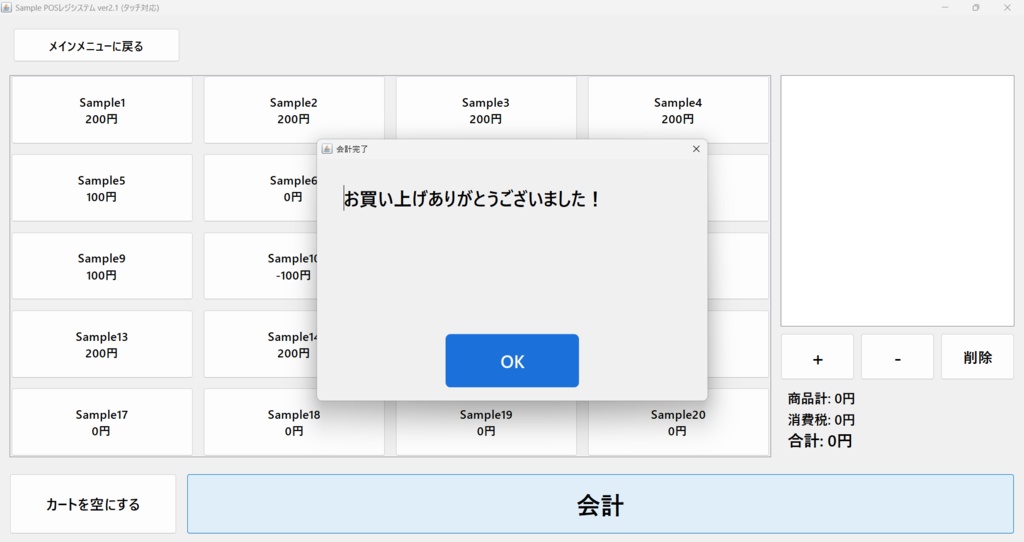Maximize the POS main window

tap(976, 8)
